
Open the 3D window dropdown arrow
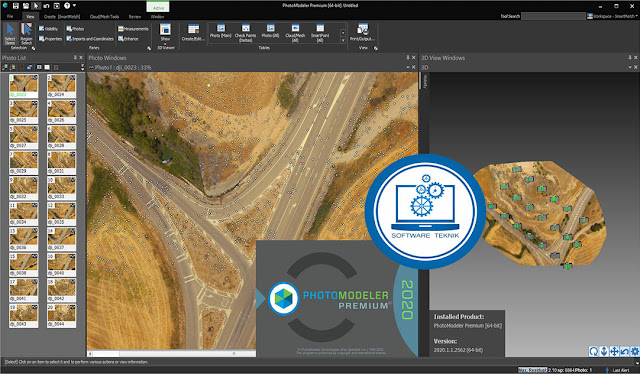pos(630,67)
